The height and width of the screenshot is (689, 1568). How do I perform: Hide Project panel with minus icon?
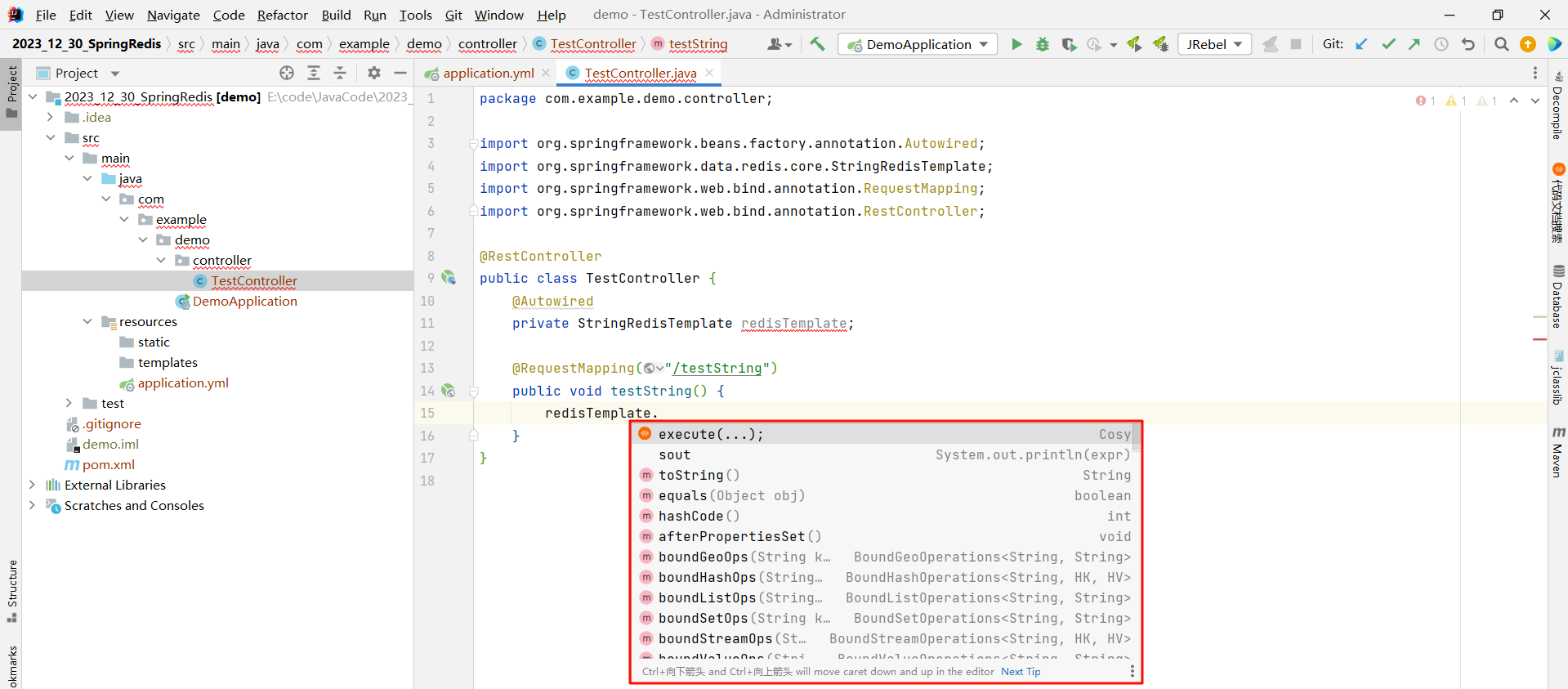coord(400,73)
